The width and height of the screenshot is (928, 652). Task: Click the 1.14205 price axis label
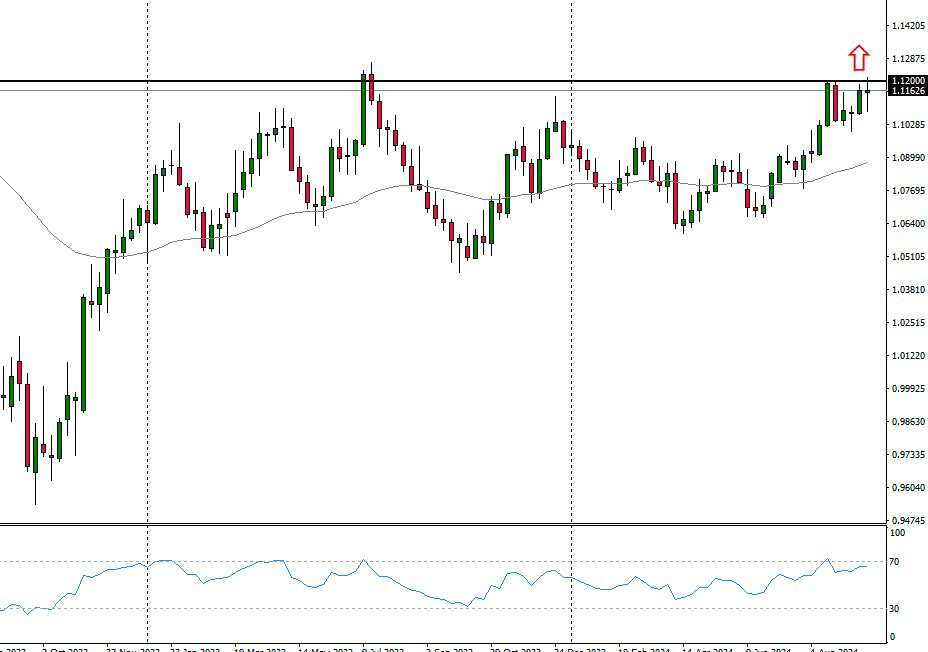tap(907, 26)
